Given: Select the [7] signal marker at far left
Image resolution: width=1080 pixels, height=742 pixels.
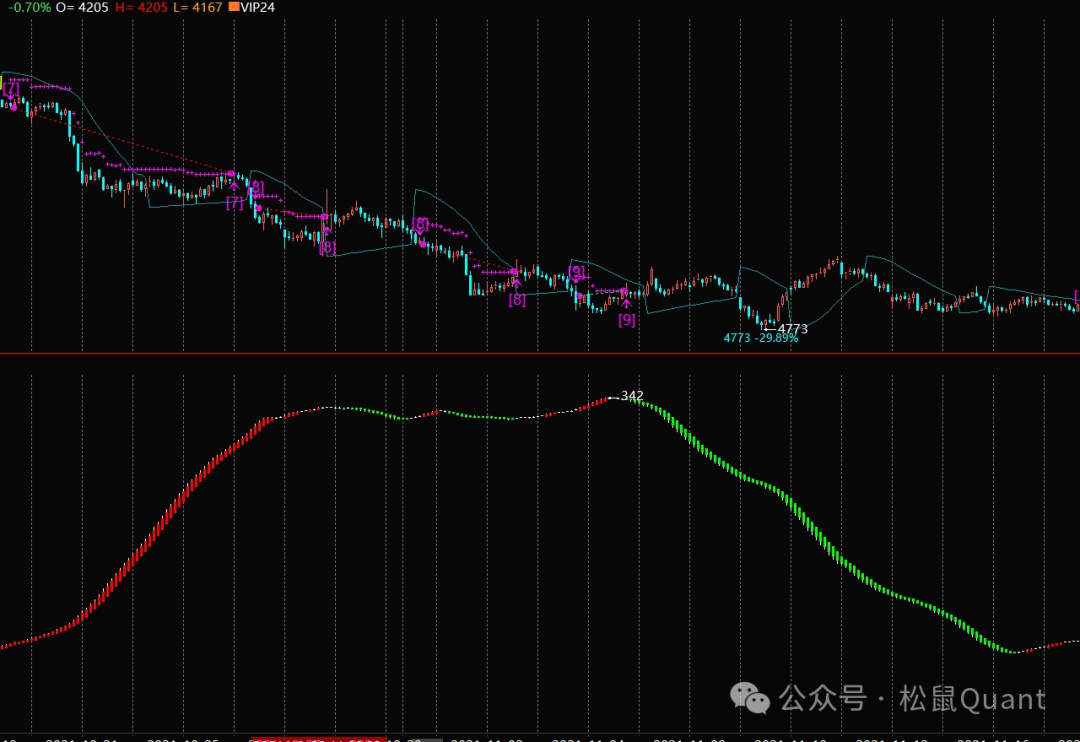Looking at the screenshot, I should (11, 89).
